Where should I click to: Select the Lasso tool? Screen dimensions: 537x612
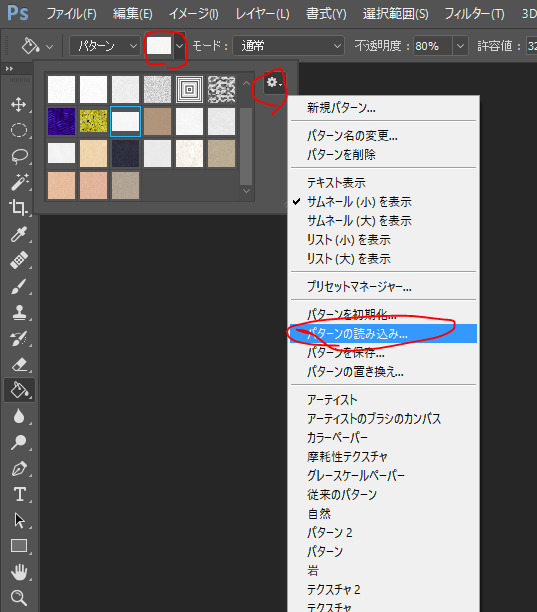[x=18, y=156]
